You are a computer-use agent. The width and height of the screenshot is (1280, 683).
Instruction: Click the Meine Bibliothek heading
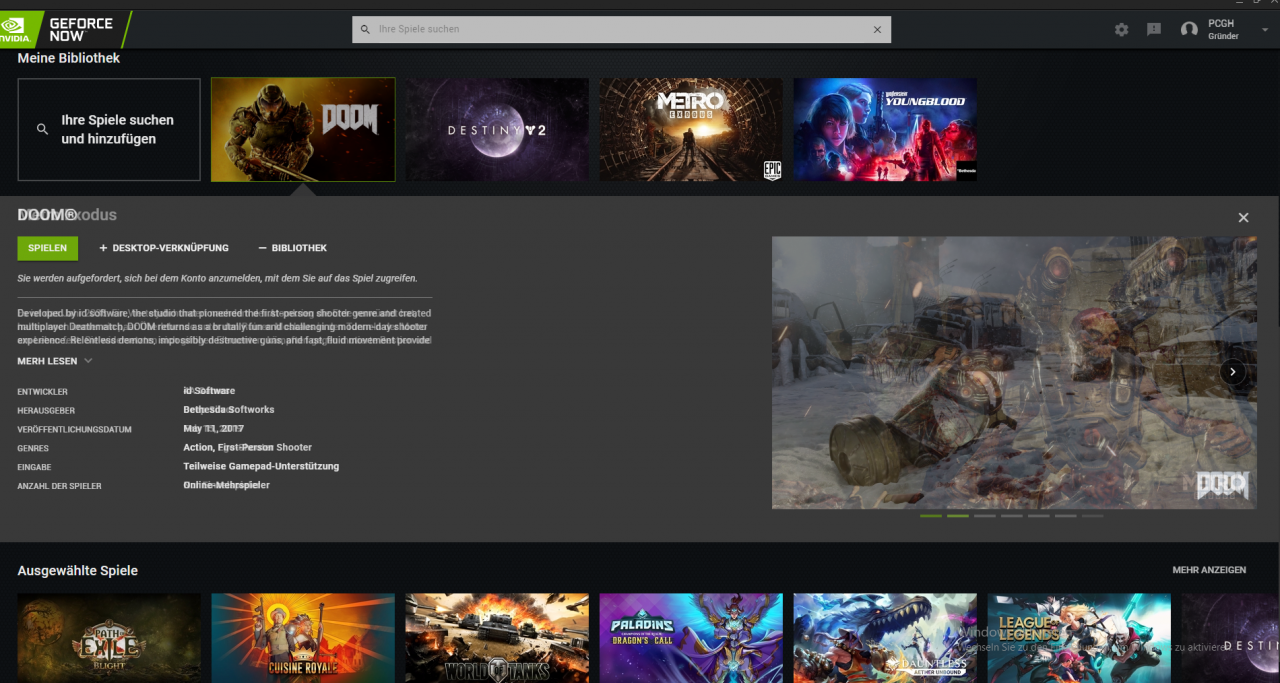[x=69, y=58]
